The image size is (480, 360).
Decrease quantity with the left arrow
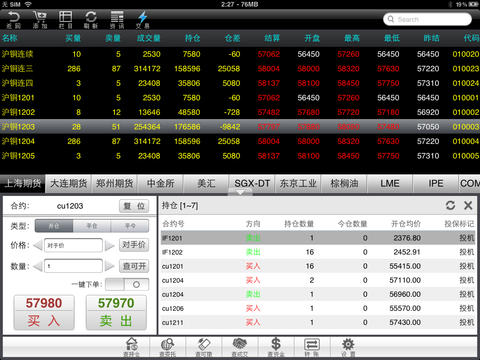38,266
